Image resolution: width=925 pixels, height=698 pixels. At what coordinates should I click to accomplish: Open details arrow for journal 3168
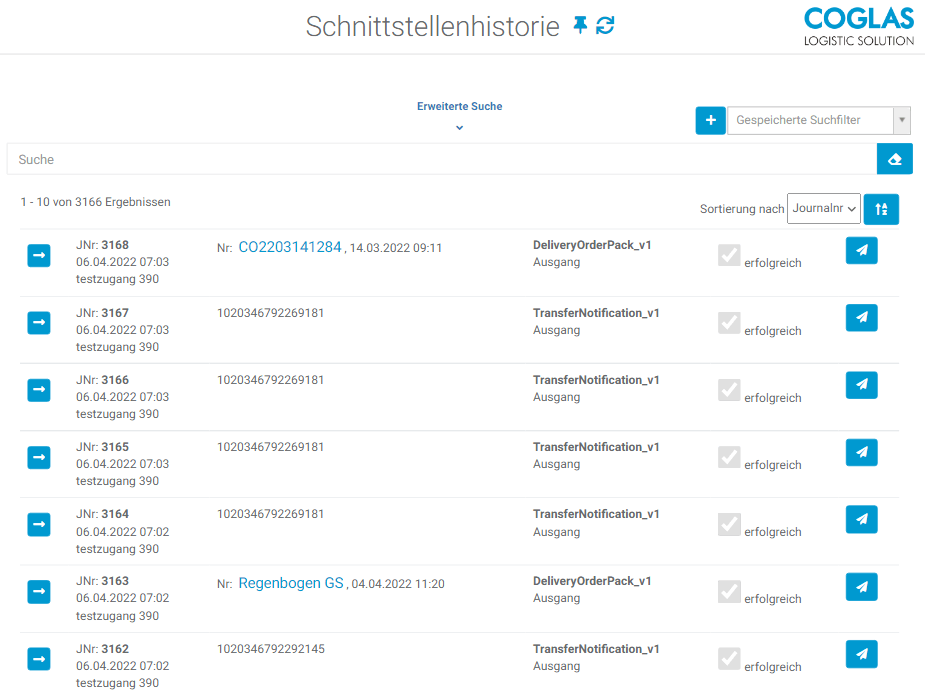tap(38, 256)
